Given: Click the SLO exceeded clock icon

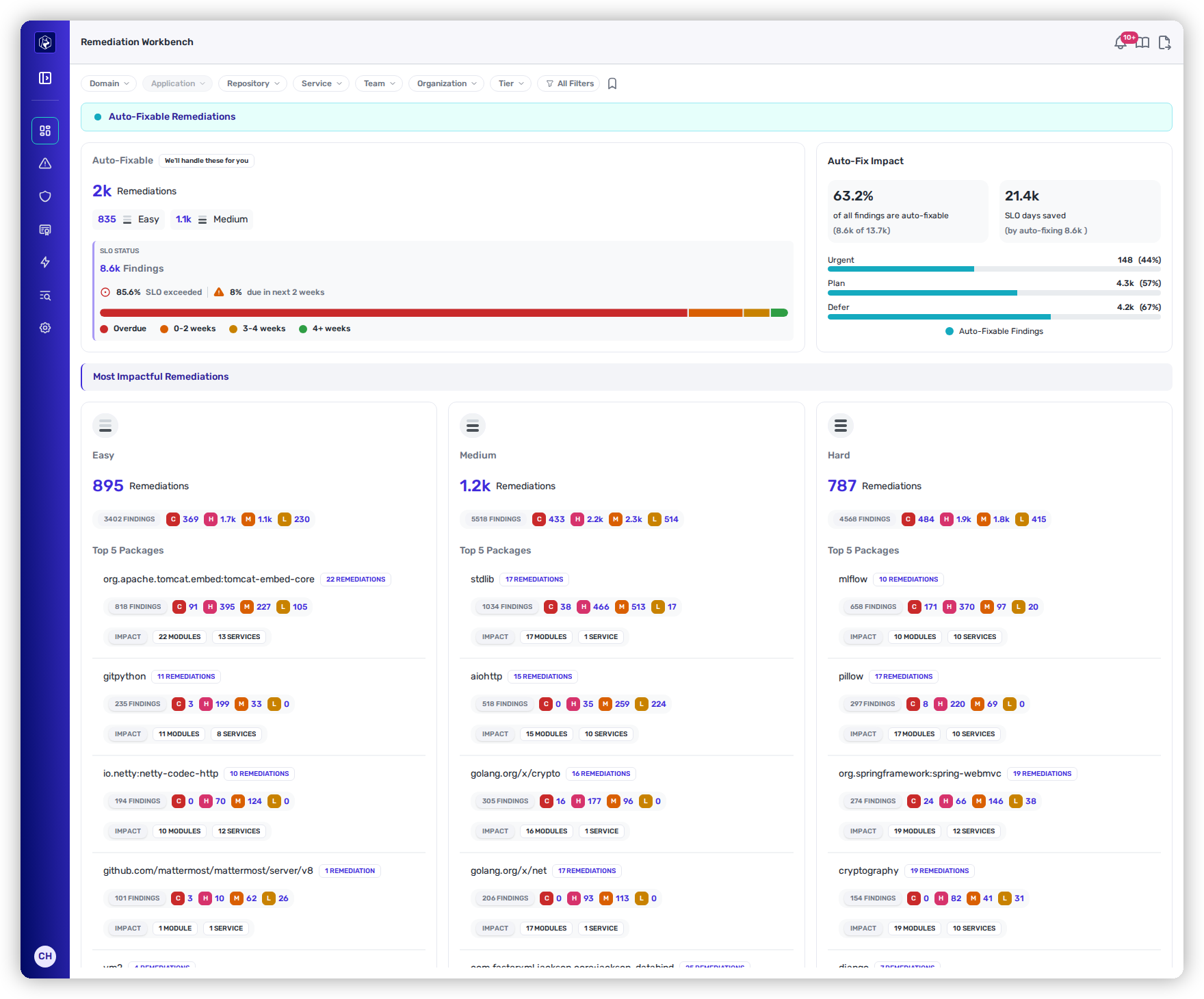Looking at the screenshot, I should tap(105, 292).
